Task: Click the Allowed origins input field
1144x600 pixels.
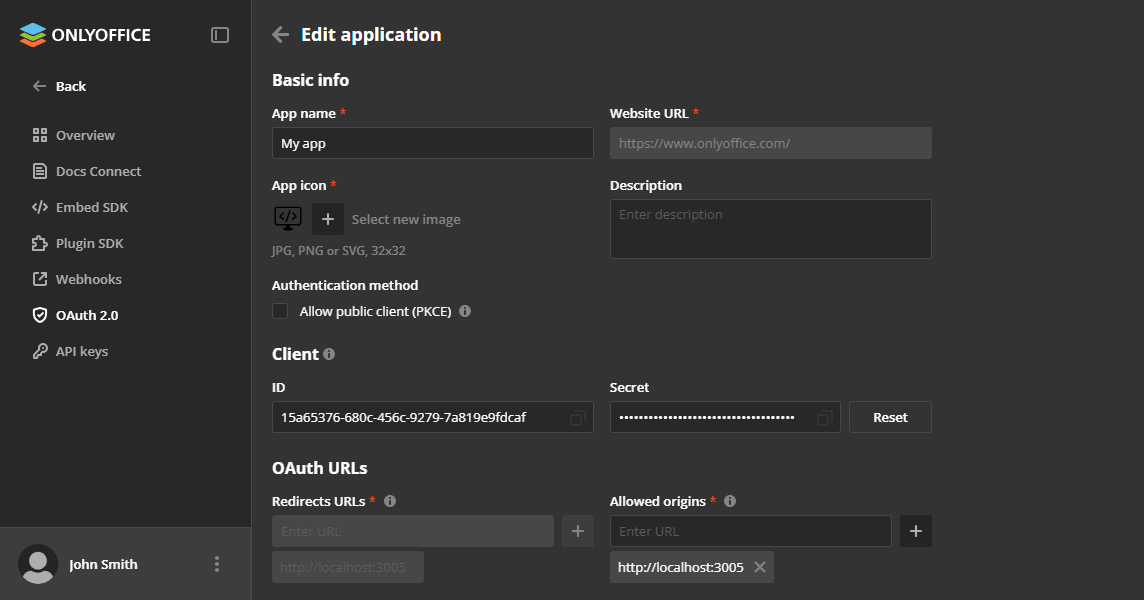Action: pyautogui.click(x=751, y=531)
